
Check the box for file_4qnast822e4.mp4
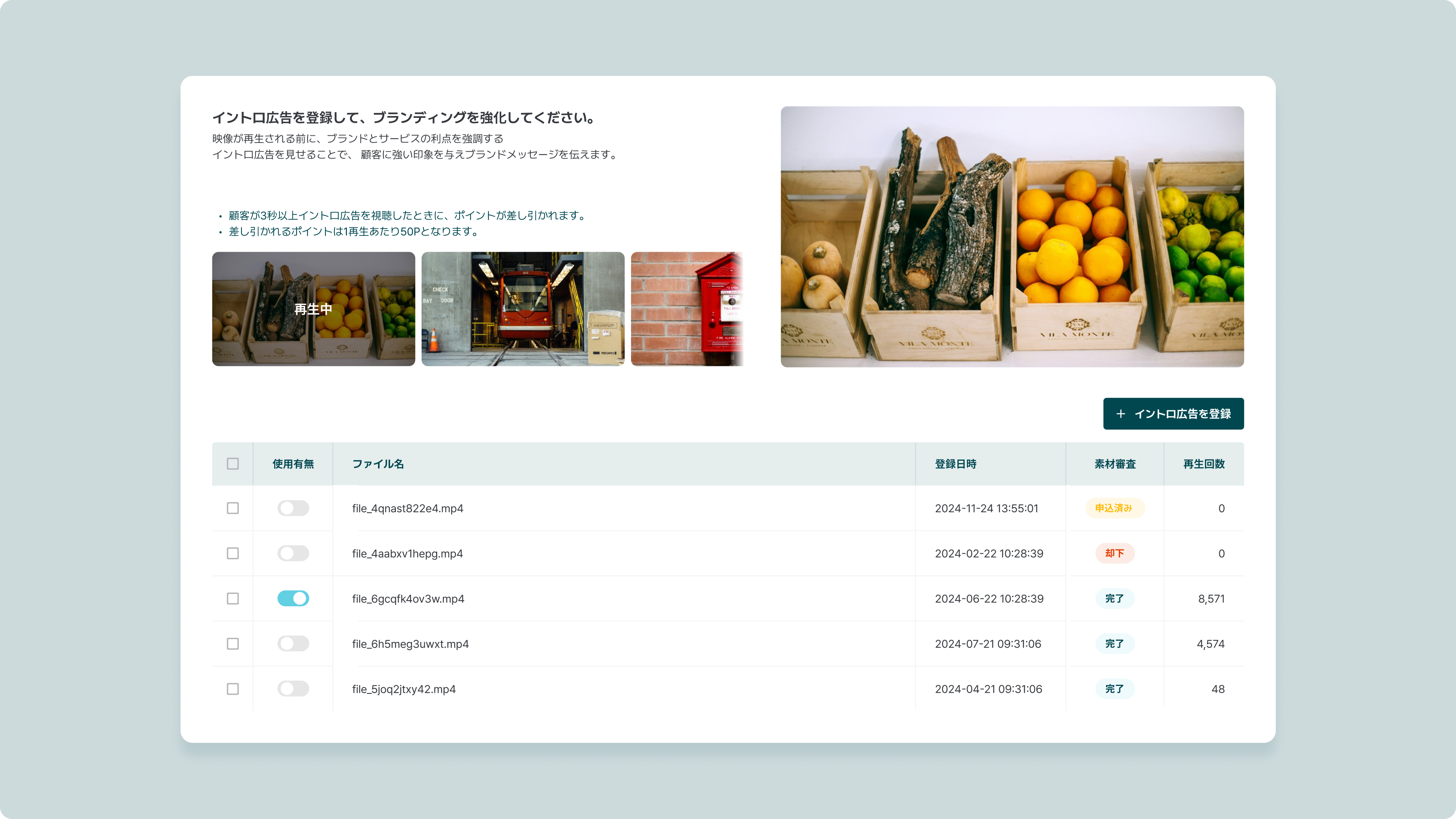tap(232, 508)
